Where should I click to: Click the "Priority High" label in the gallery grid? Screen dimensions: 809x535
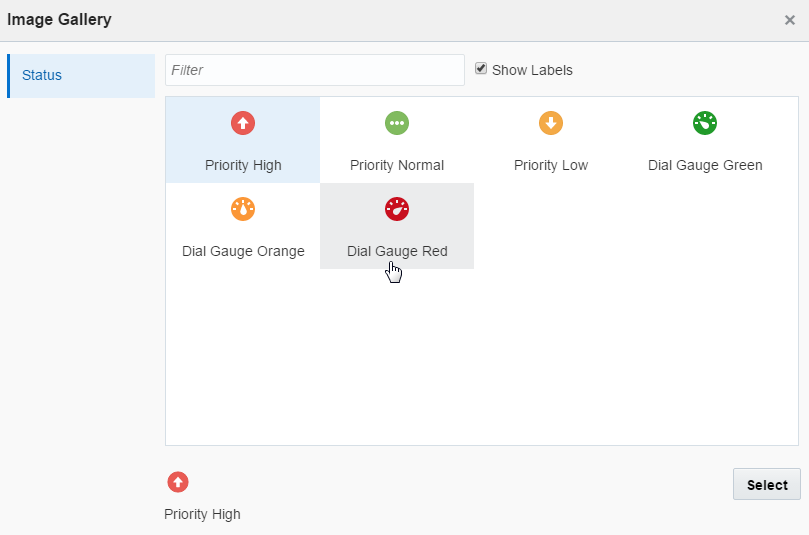click(243, 165)
